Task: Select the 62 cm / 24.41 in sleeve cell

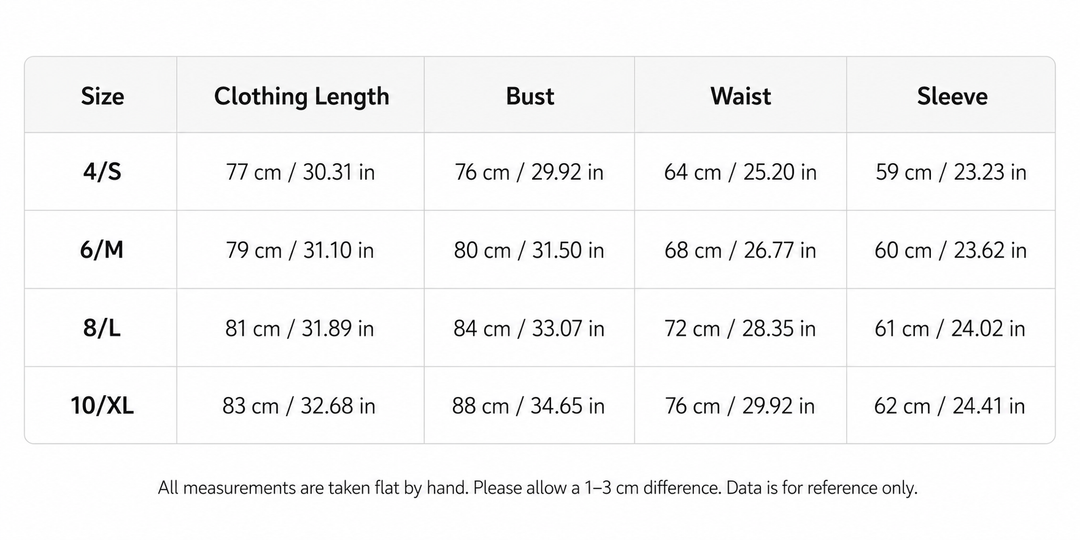Action: [x=951, y=406]
